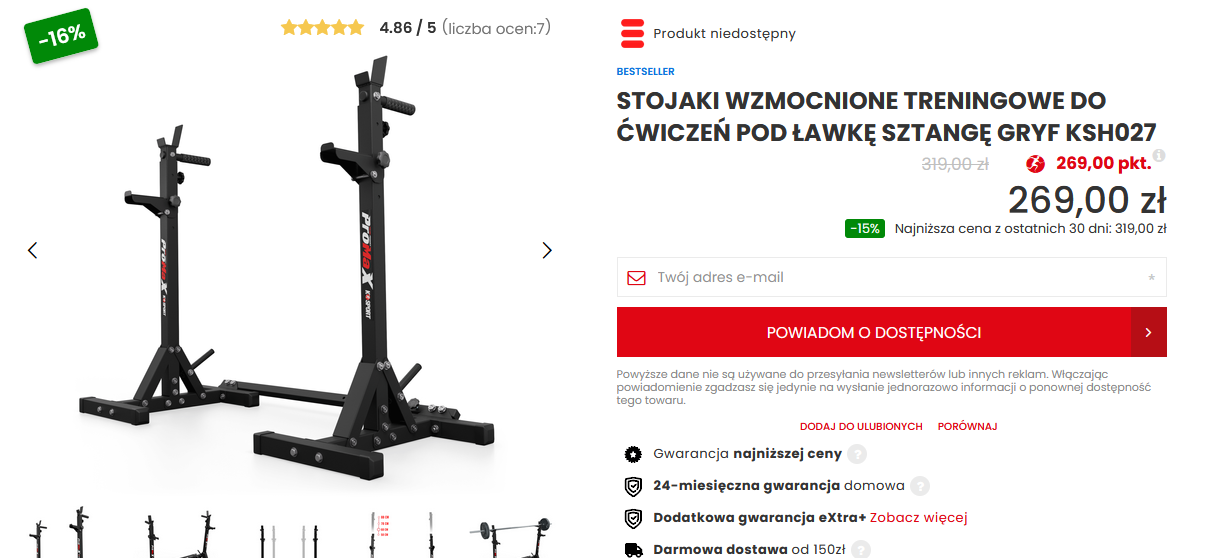Open help icon next to 24-month warranty
This screenshot has width=1209, height=558.
(x=920, y=486)
